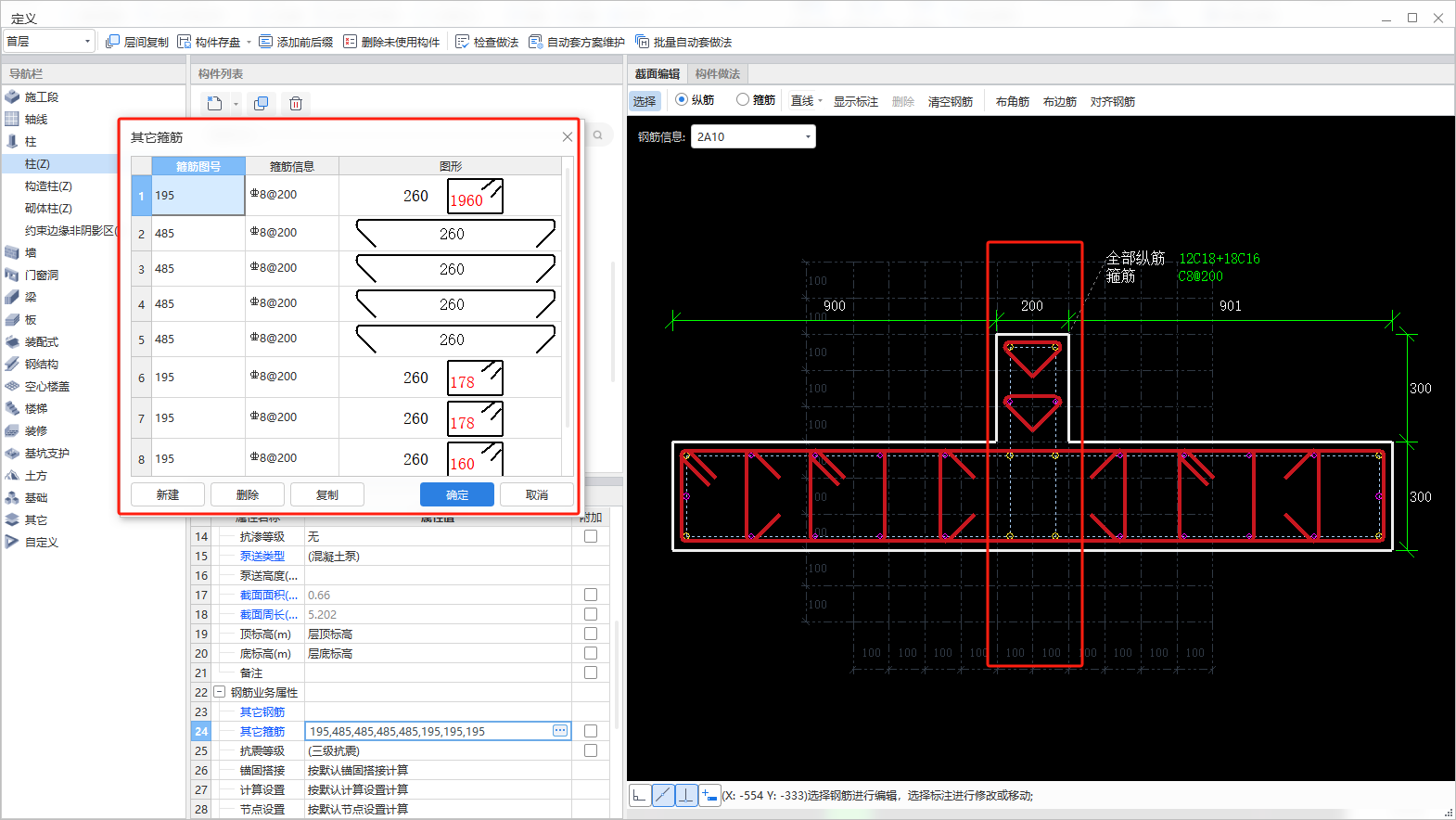This screenshot has width=1456, height=820.
Task: Check the 截面面积 附加 checkbox
Action: [591, 595]
